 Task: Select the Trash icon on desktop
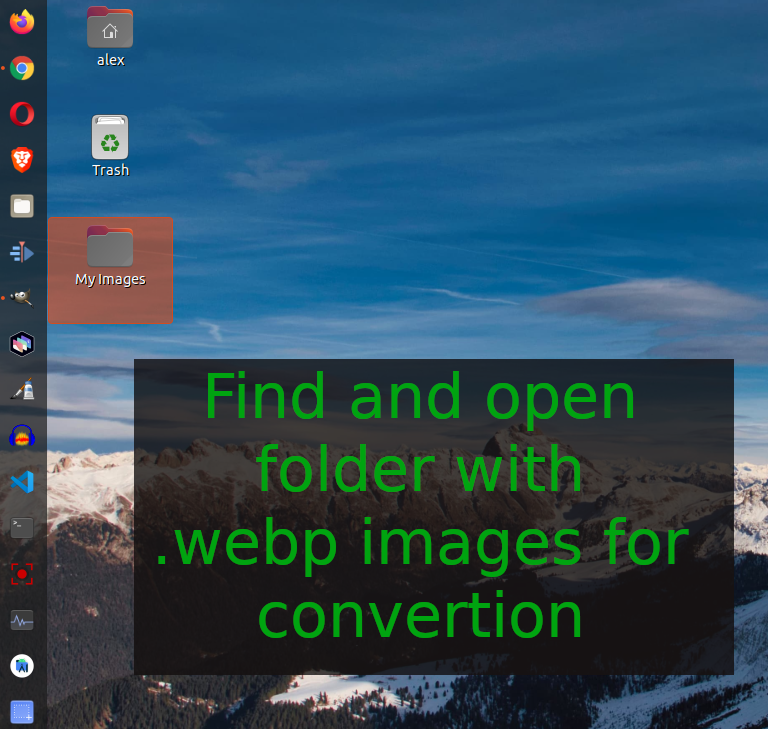point(110,137)
